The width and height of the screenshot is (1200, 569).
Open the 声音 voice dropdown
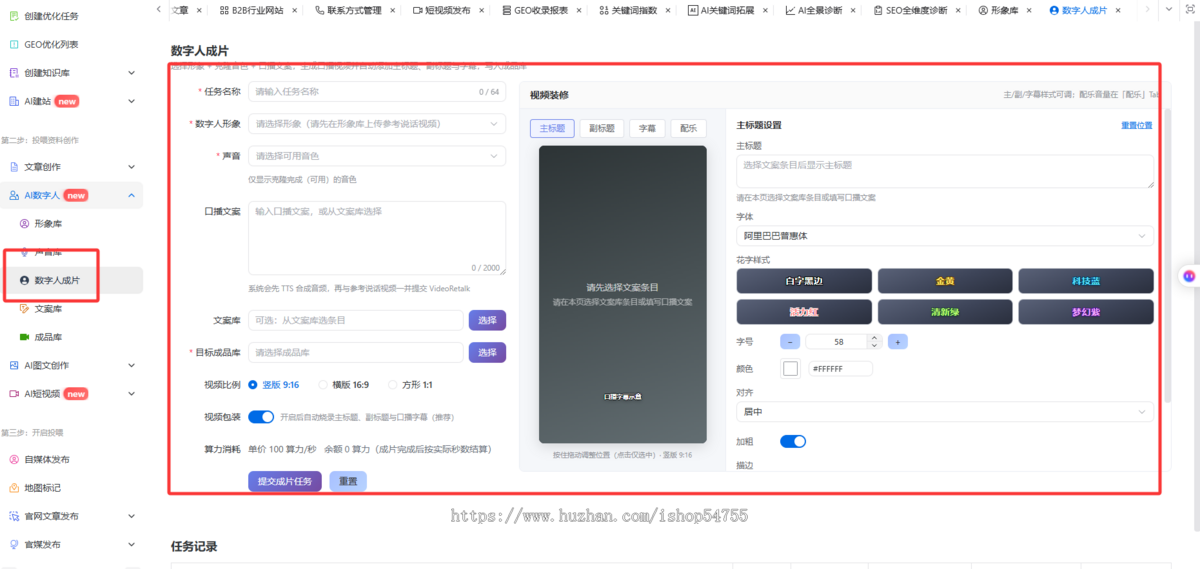pos(377,156)
